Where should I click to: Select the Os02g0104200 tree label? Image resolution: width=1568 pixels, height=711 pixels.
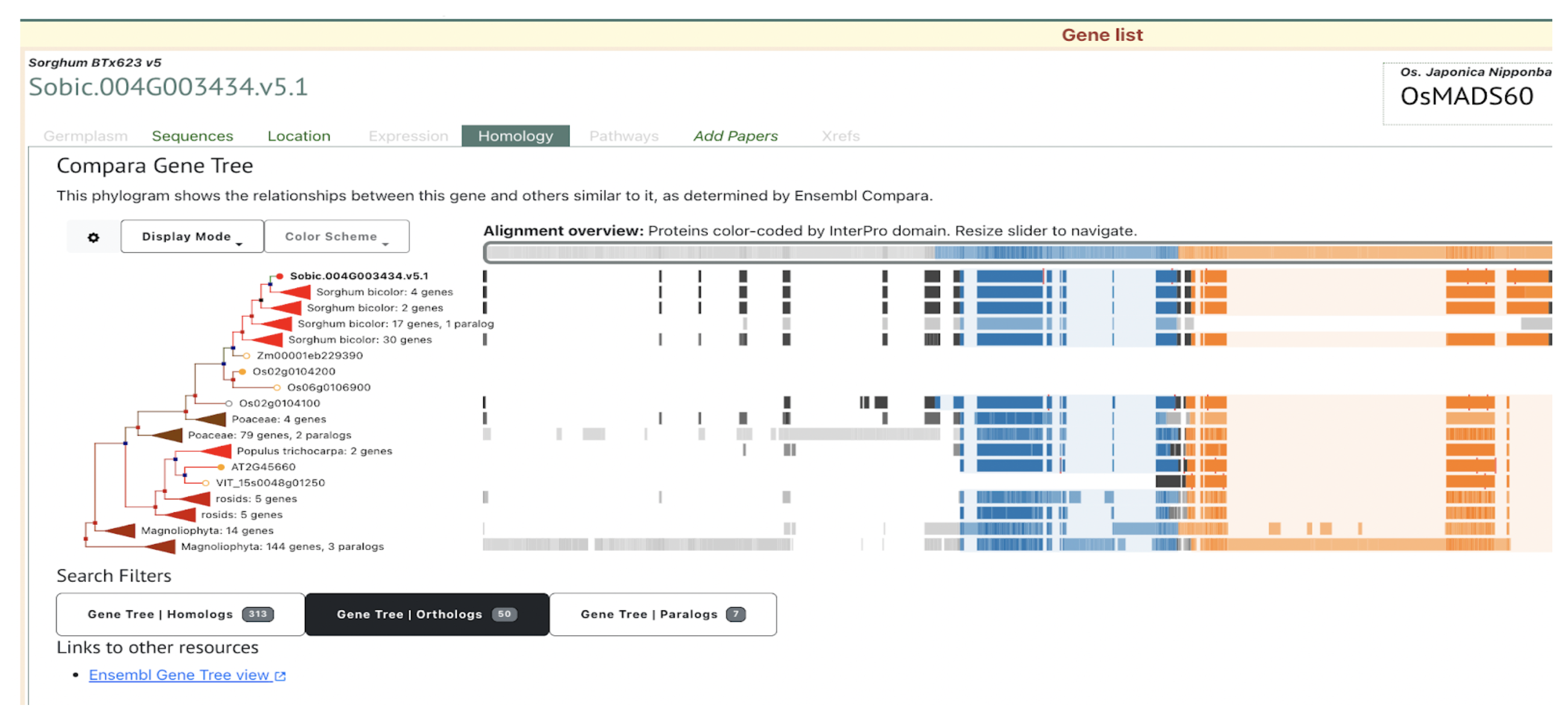pyautogui.click(x=293, y=371)
